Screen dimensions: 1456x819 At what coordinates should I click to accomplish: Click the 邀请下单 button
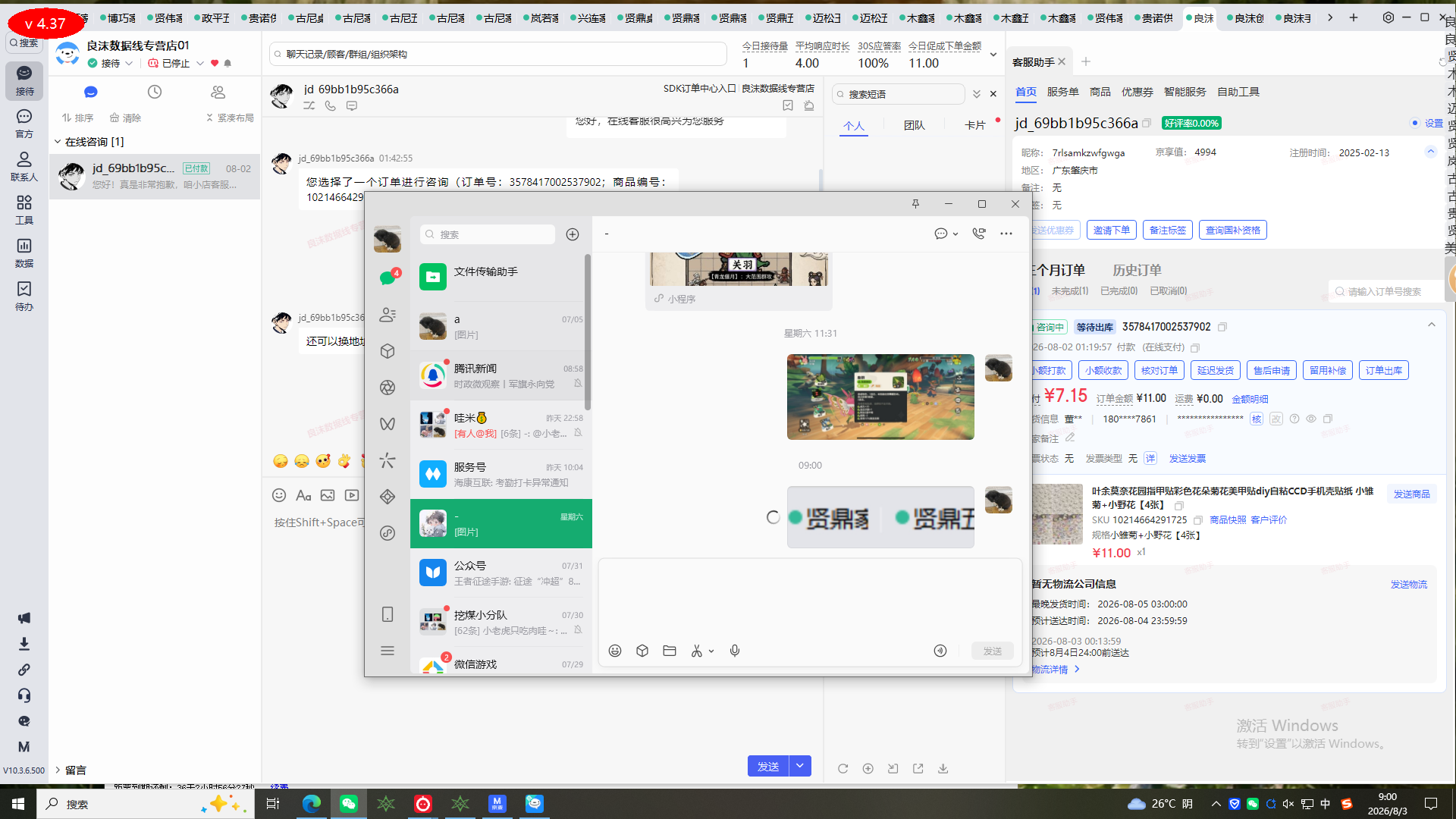tap(1111, 230)
